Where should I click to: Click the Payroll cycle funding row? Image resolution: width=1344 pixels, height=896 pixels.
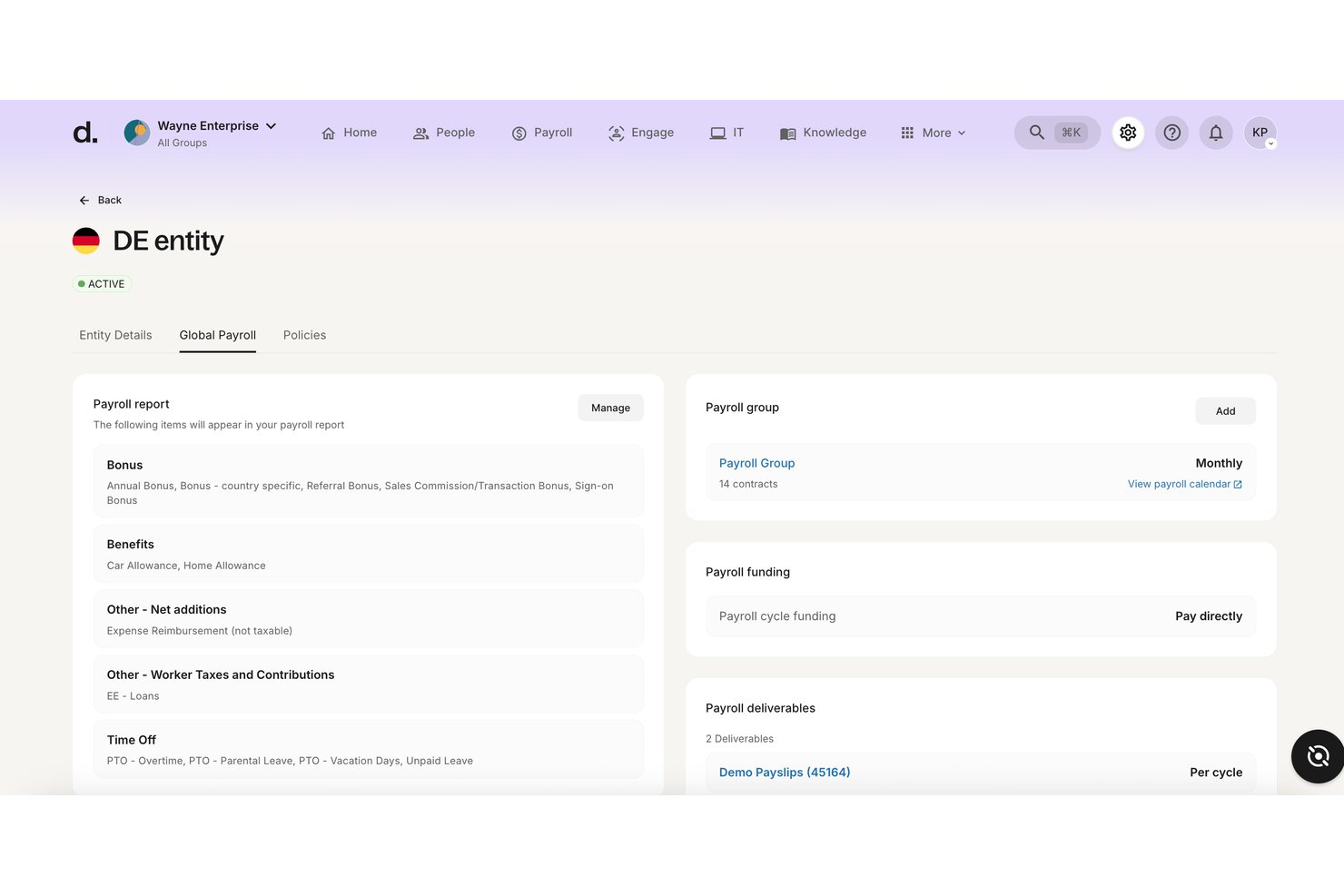click(981, 616)
